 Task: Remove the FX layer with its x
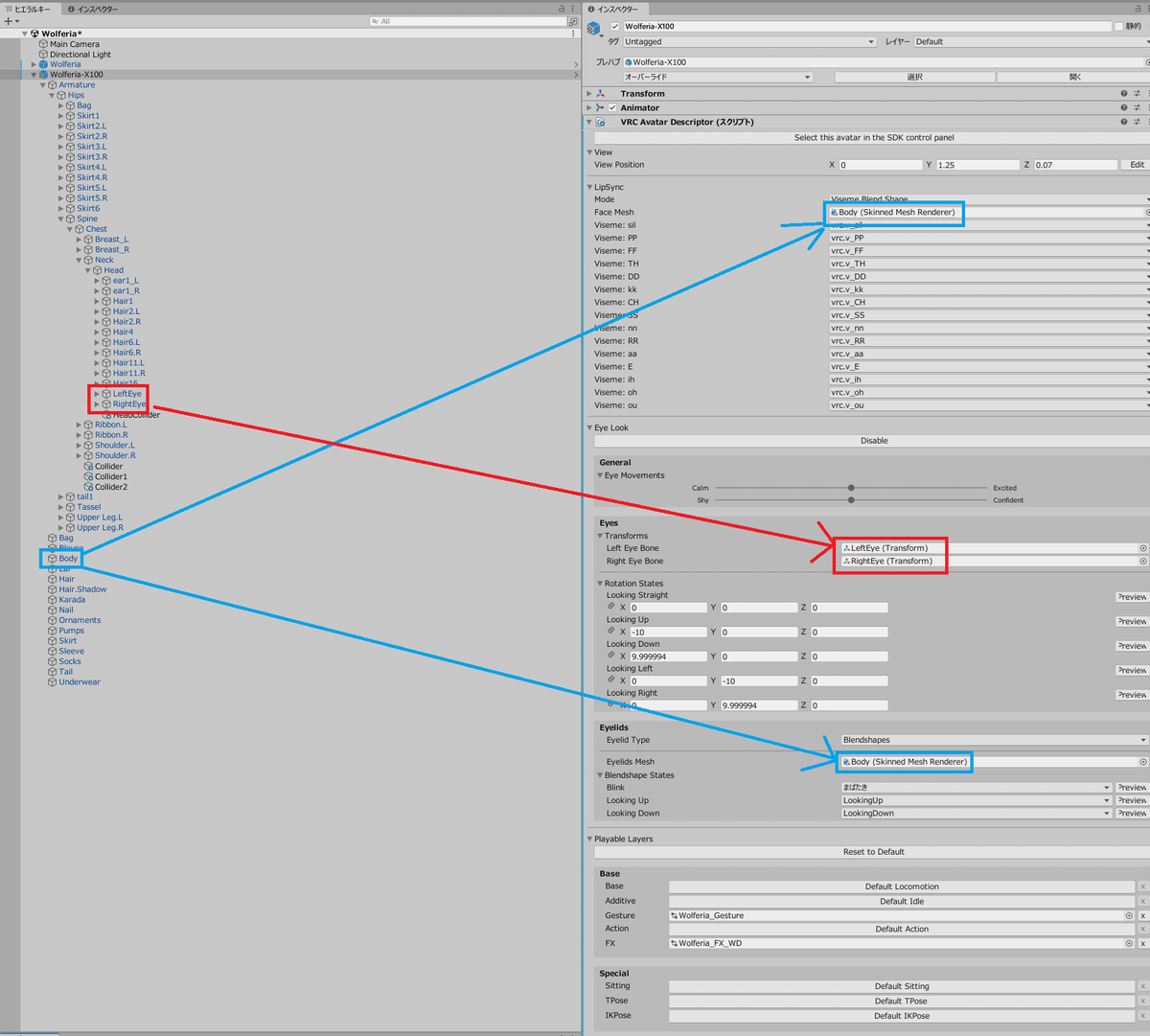(1142, 944)
